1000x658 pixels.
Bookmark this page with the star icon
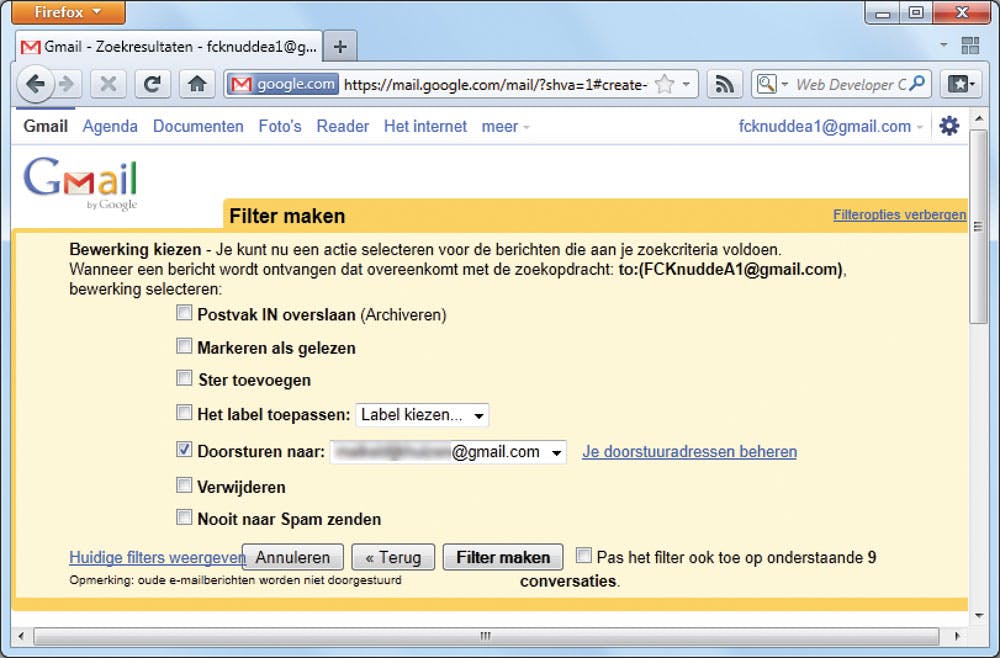coord(665,84)
